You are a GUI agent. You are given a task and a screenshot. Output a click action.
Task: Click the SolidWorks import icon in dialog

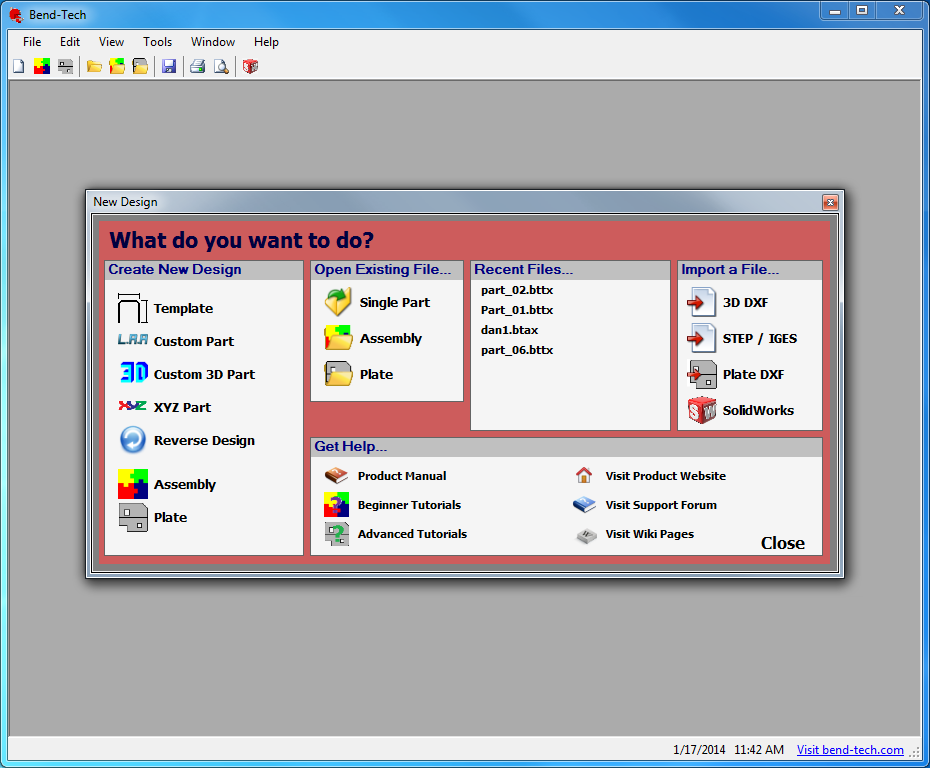point(702,410)
